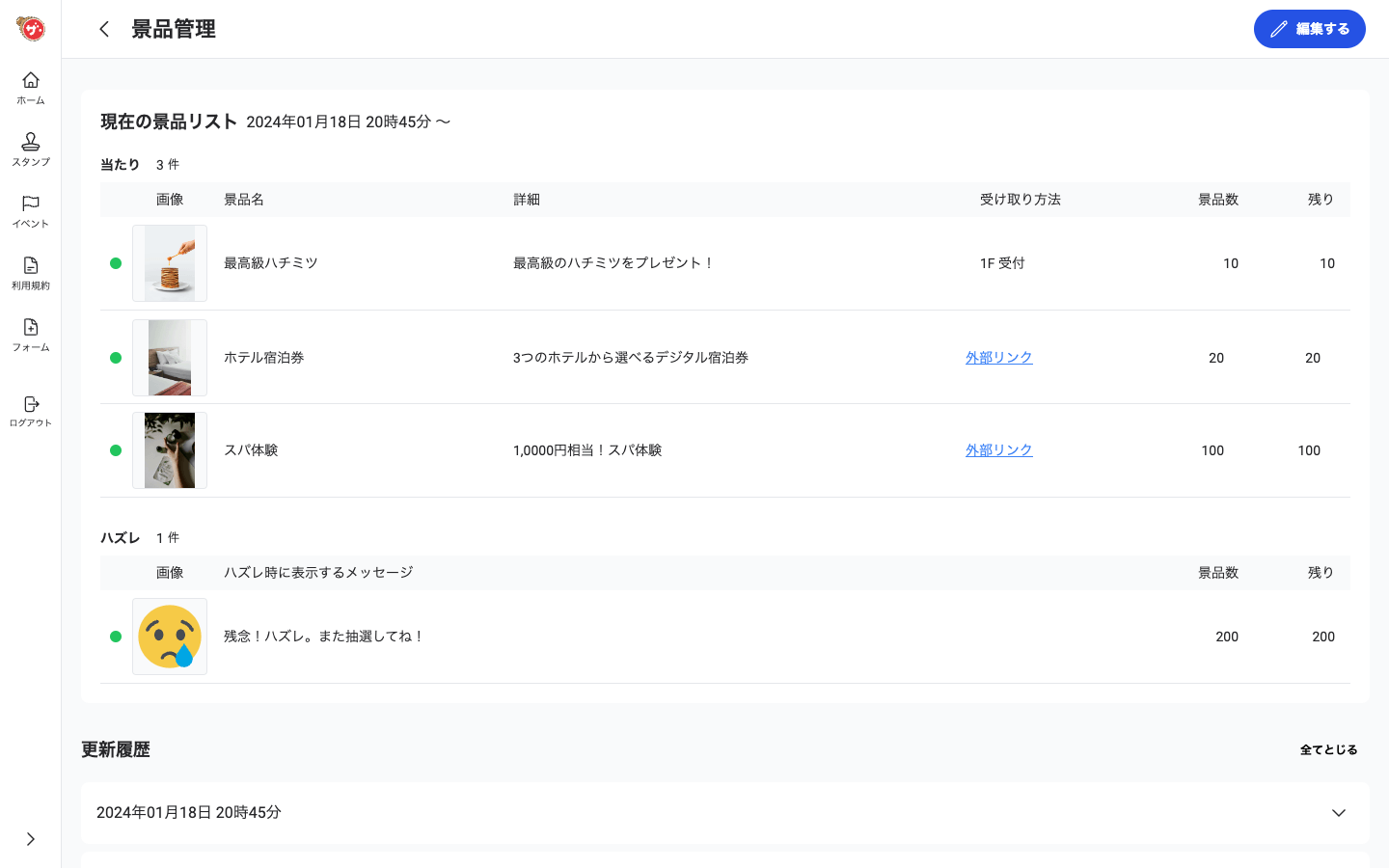Click the crying emoji hazure image

170,637
